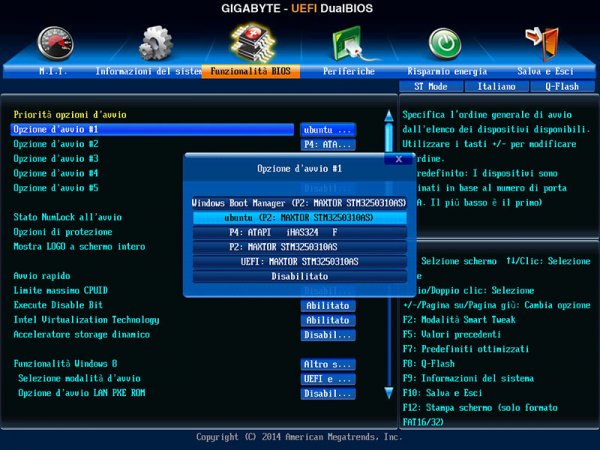This screenshot has width=600, height=450.
Task: Select Stato NumLock all'avvio setting
Action: [68, 217]
